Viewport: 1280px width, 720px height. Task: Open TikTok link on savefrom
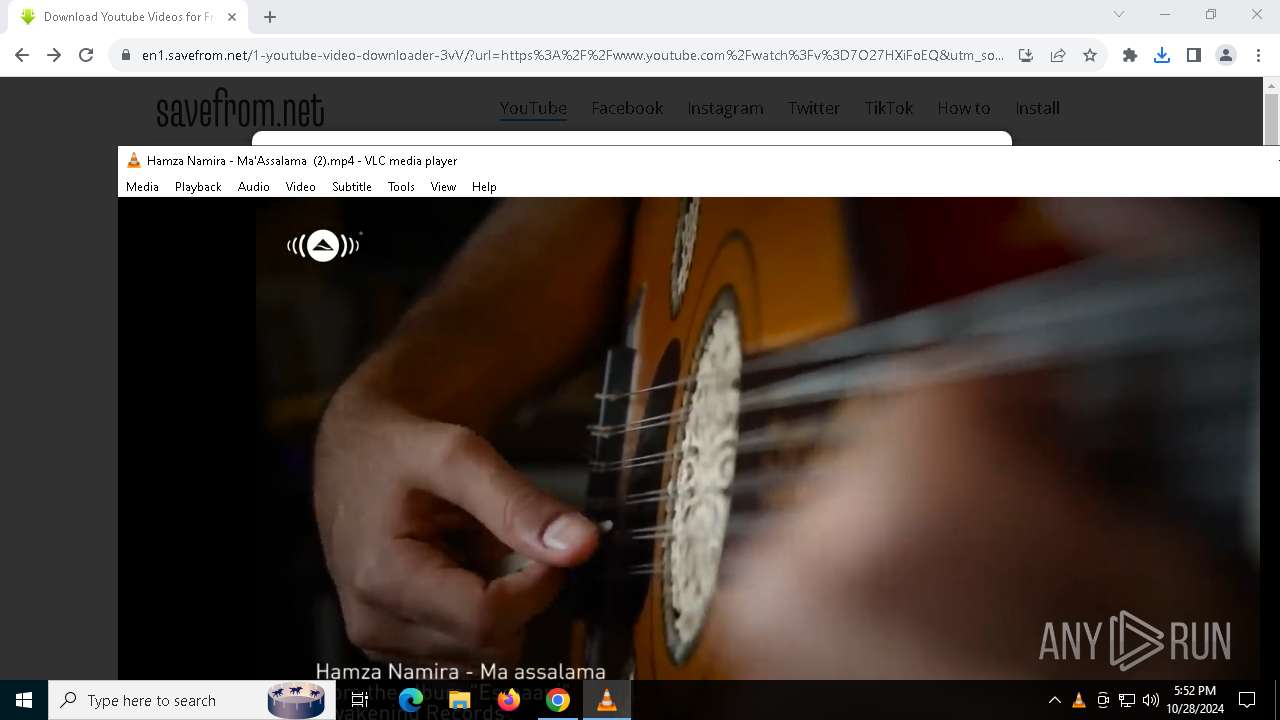tap(889, 108)
